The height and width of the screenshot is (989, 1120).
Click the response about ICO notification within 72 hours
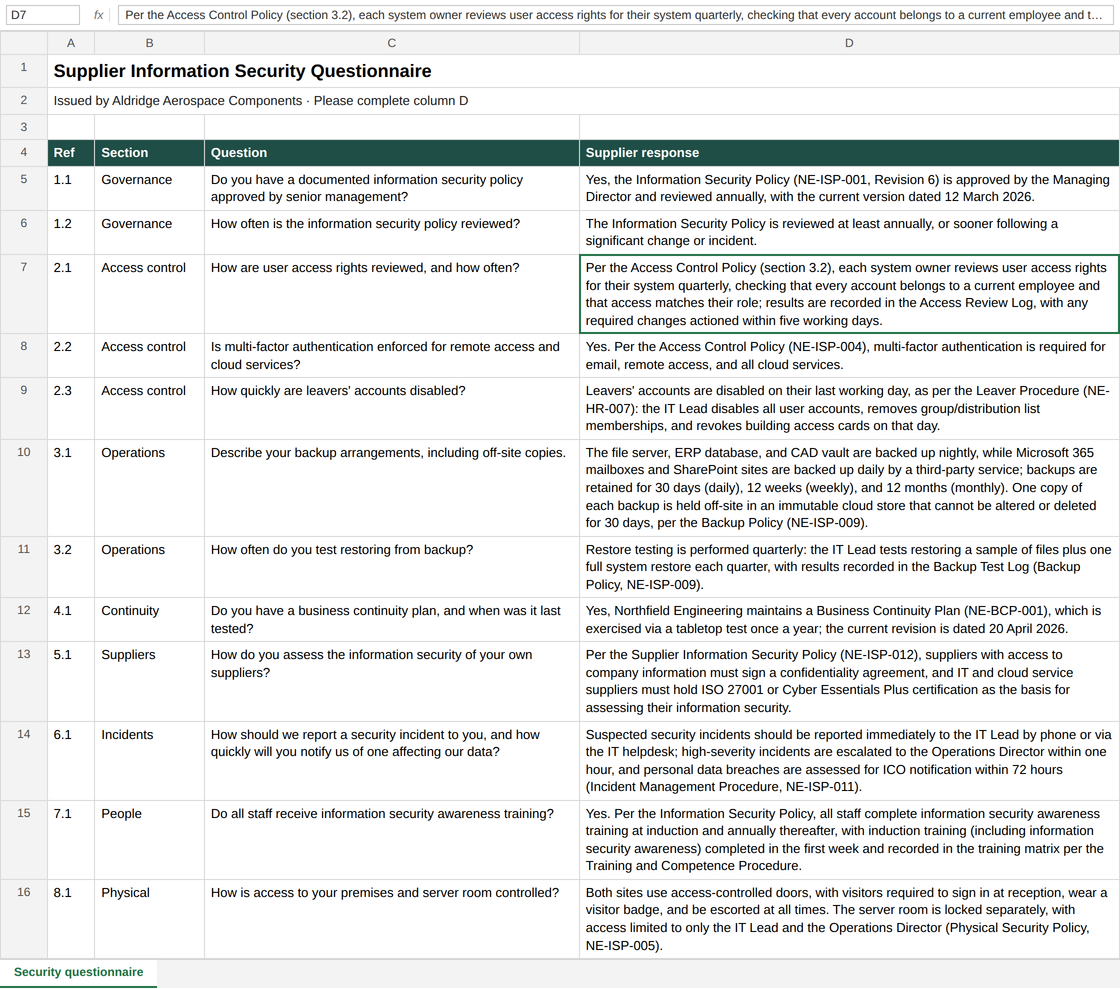(849, 760)
